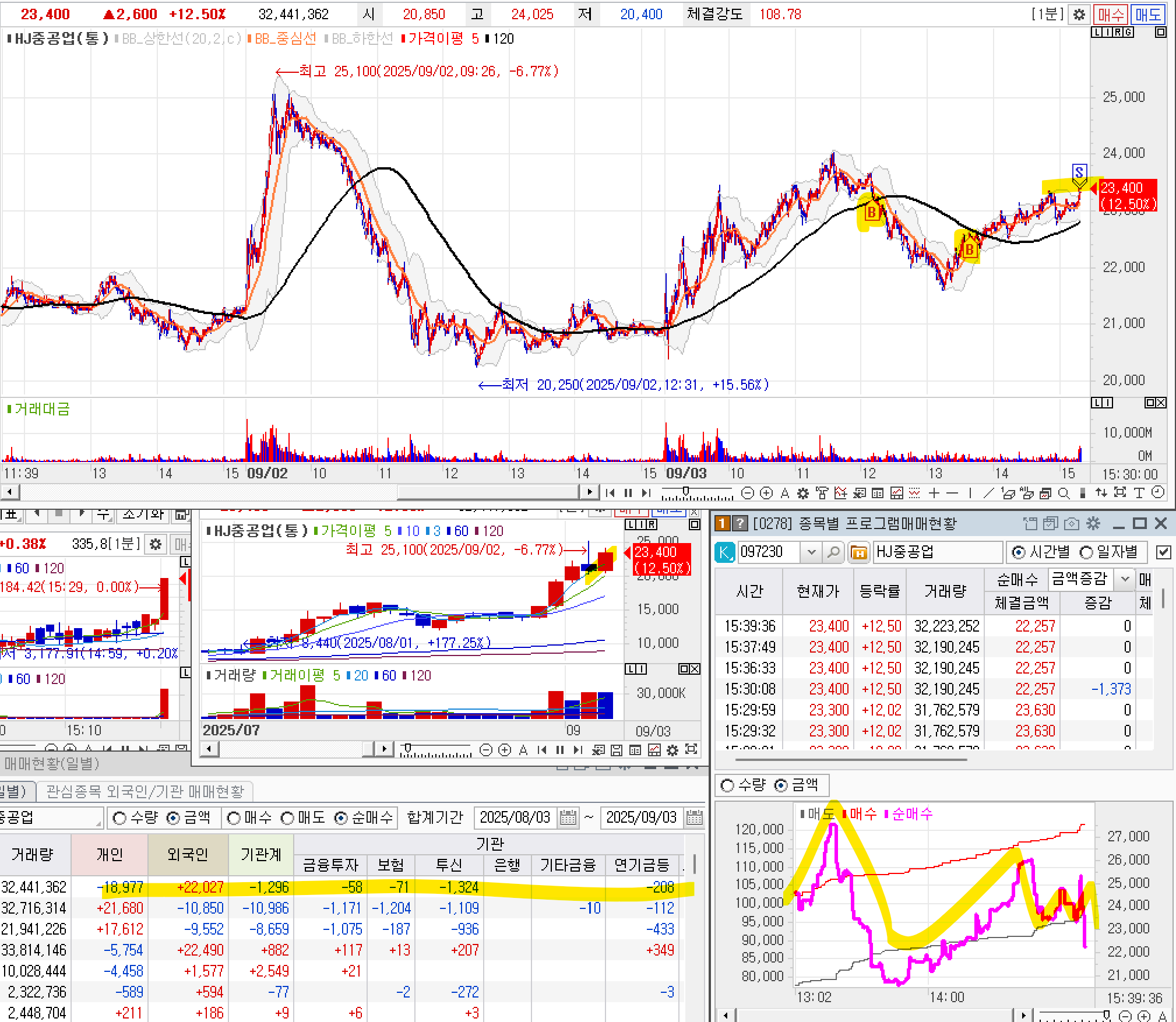Expand the 097230 stock code dropdown

click(811, 552)
